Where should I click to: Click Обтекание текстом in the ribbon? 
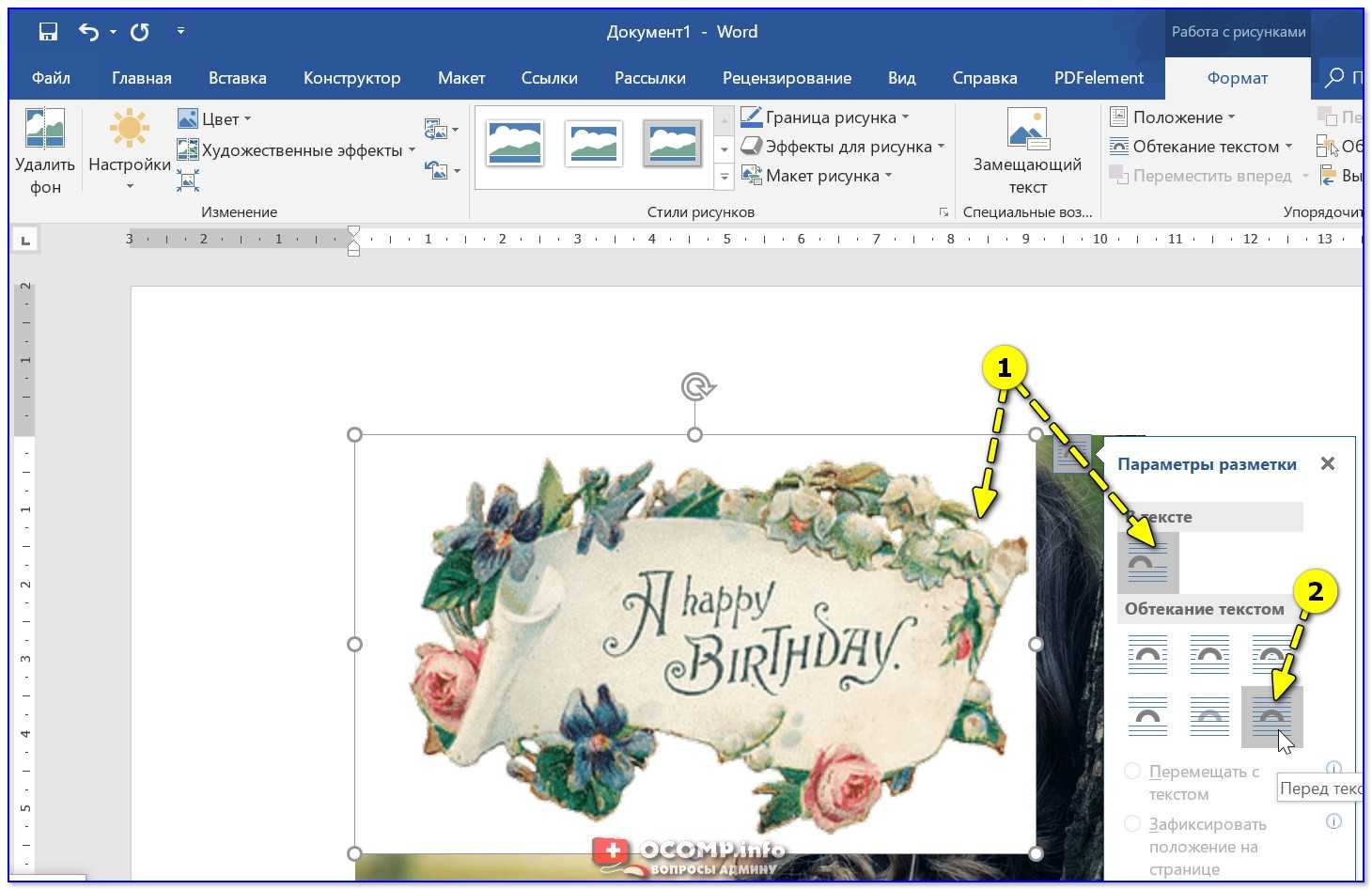[x=1202, y=147]
